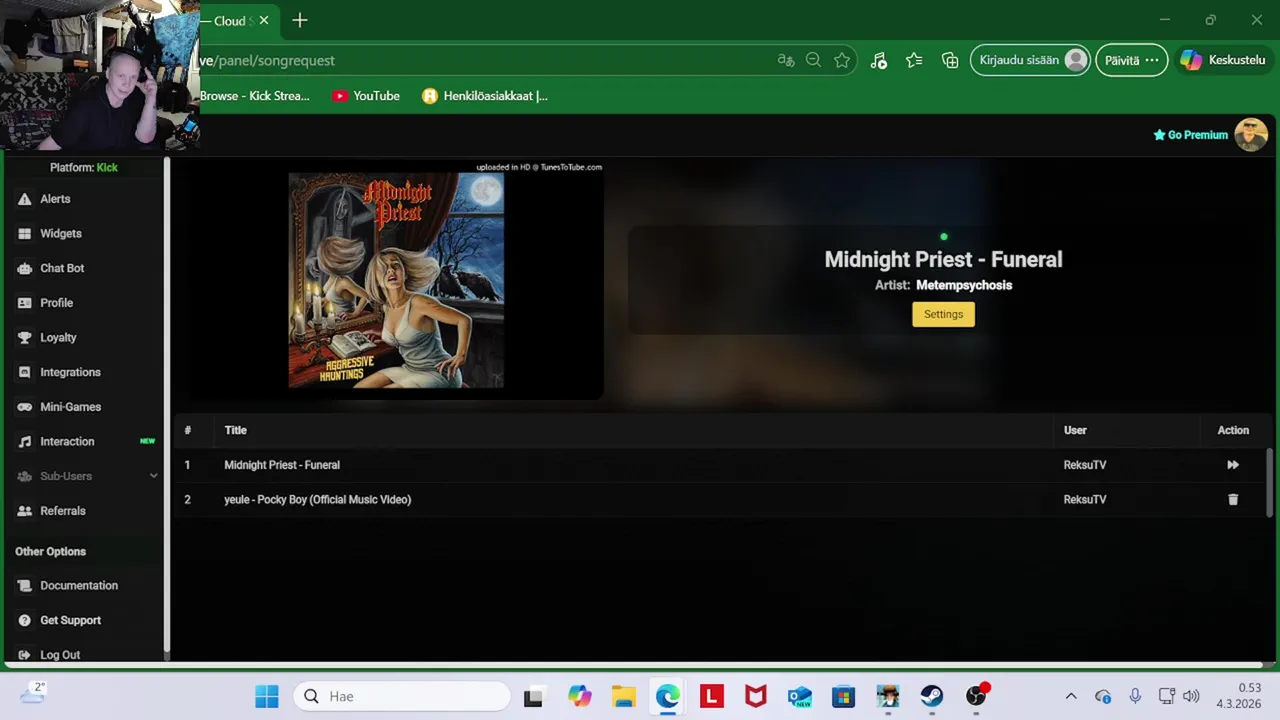Viewport: 1280px width, 720px height.
Task: Open the YouTube bookmark
Action: 366,96
